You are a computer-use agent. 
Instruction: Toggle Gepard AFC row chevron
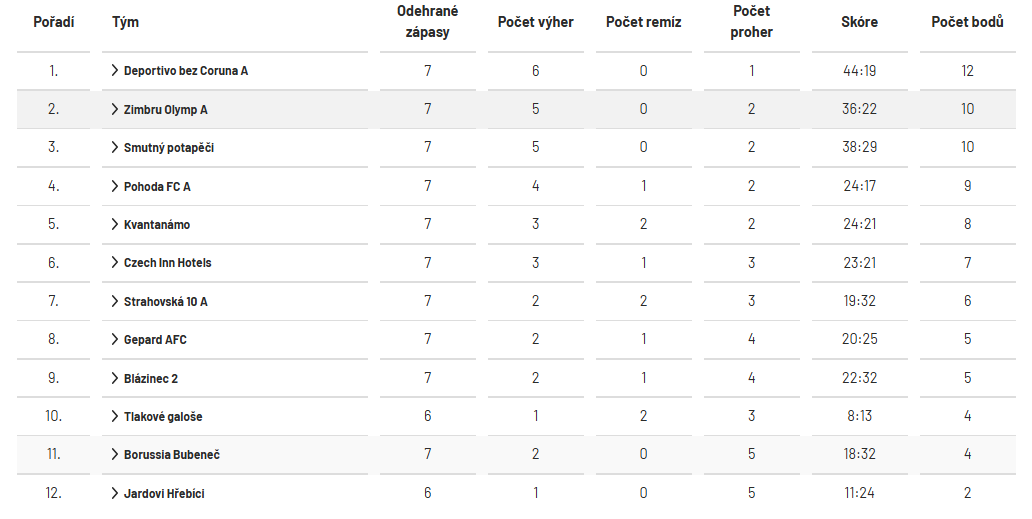pyautogui.click(x=115, y=339)
